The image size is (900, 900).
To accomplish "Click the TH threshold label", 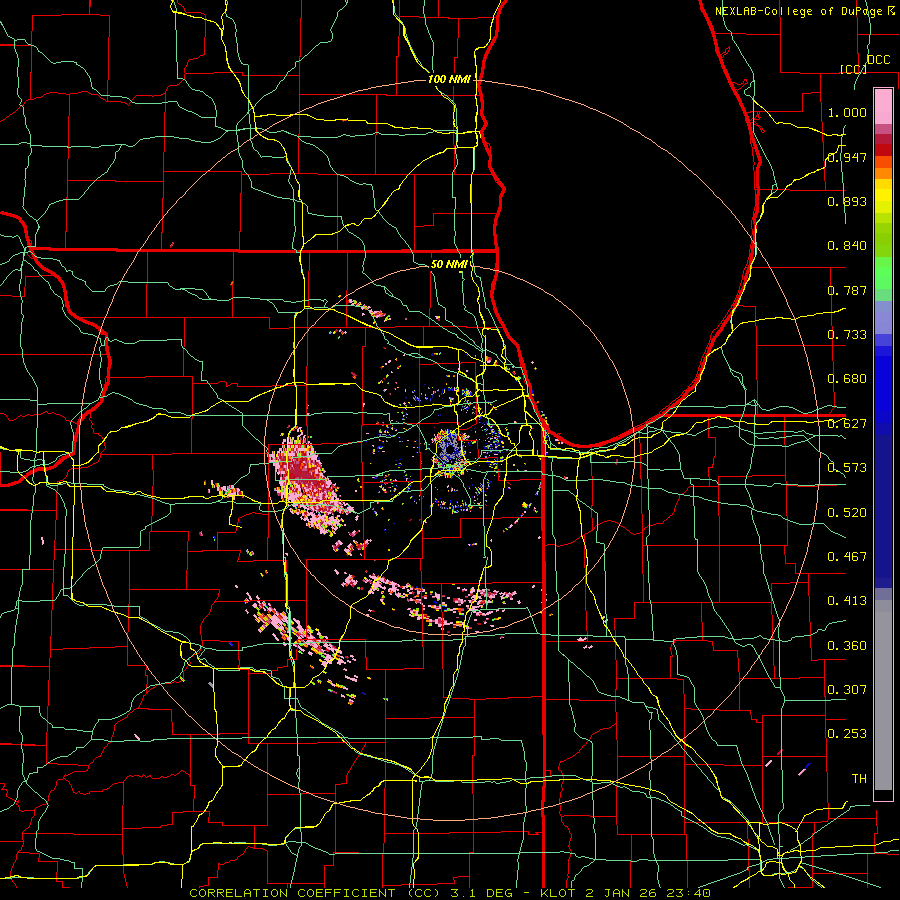I will tap(859, 779).
